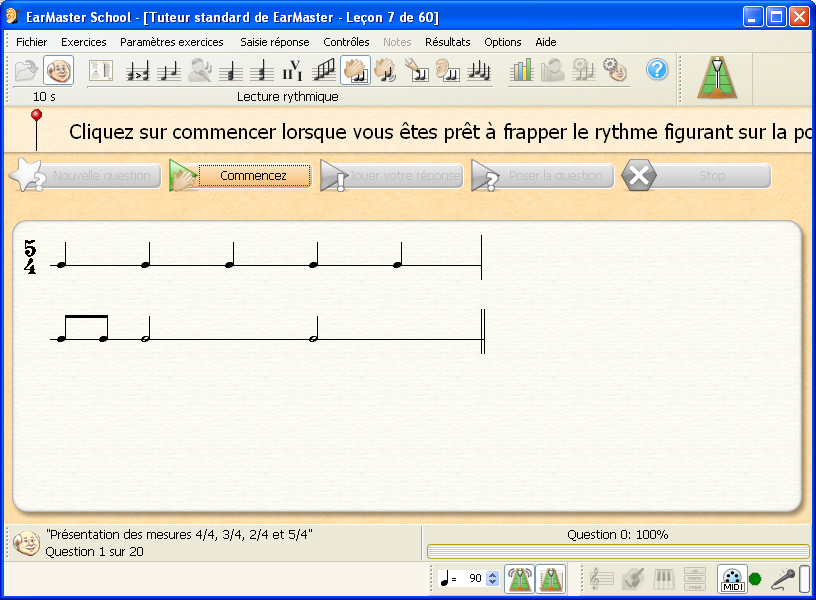Maximize the EarMaster School window
Image resolution: width=816 pixels, height=600 pixels.
point(776,17)
